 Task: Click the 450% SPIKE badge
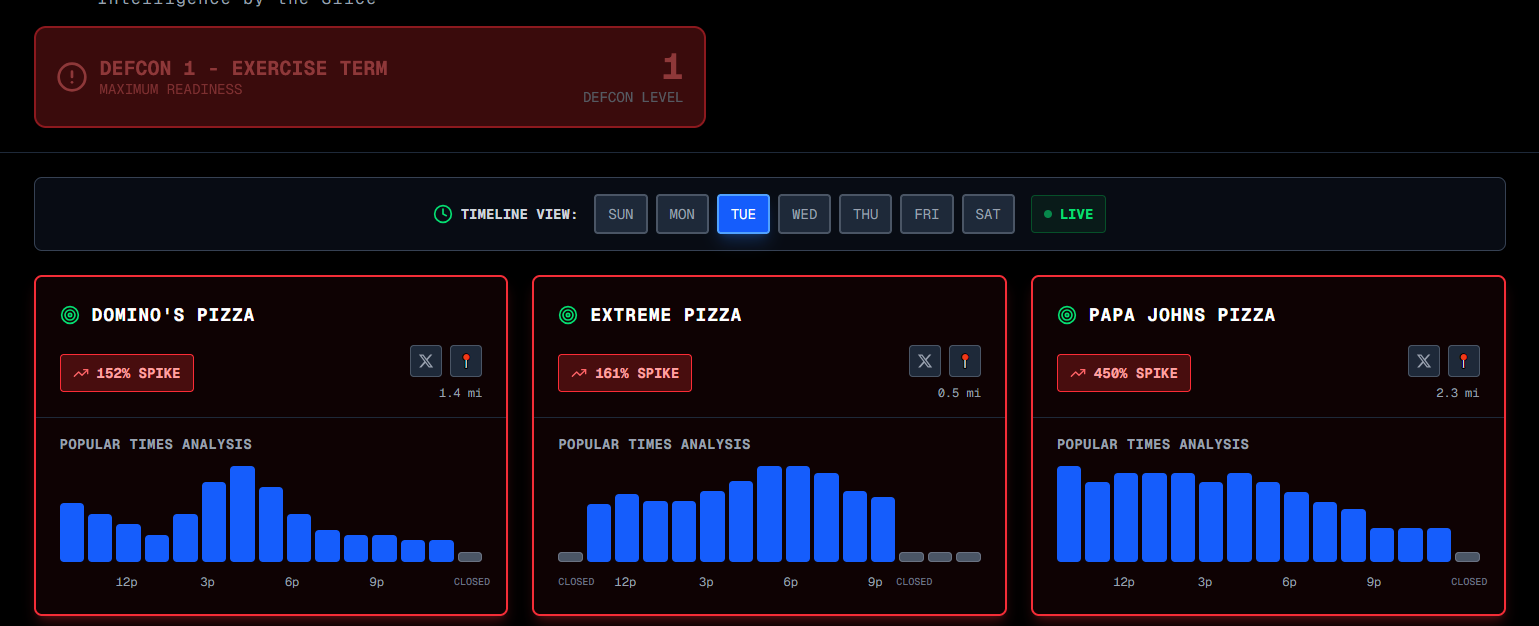pyautogui.click(x=1124, y=373)
